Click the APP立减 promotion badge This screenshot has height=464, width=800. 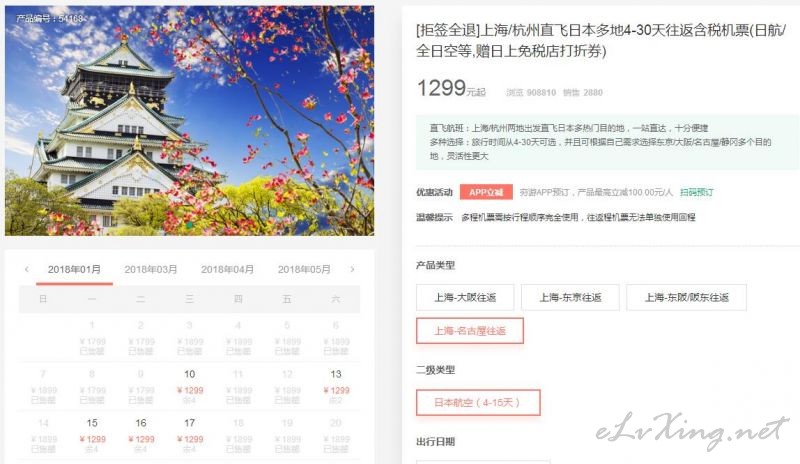coord(486,192)
